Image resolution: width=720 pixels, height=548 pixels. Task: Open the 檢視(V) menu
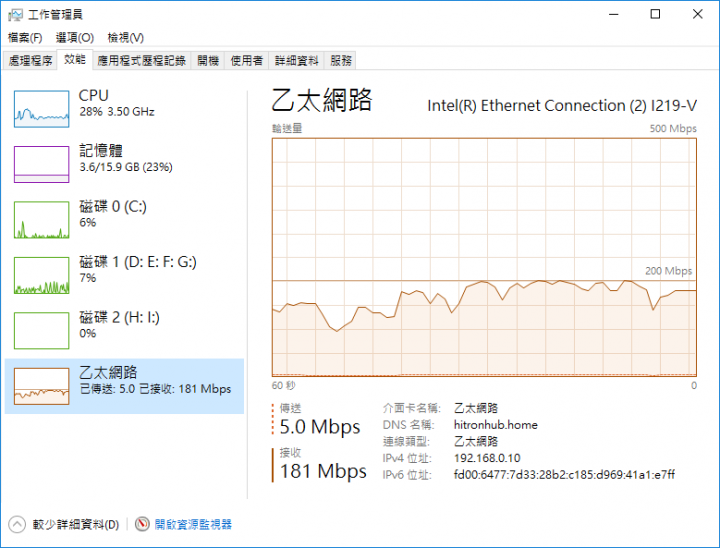(x=125, y=38)
